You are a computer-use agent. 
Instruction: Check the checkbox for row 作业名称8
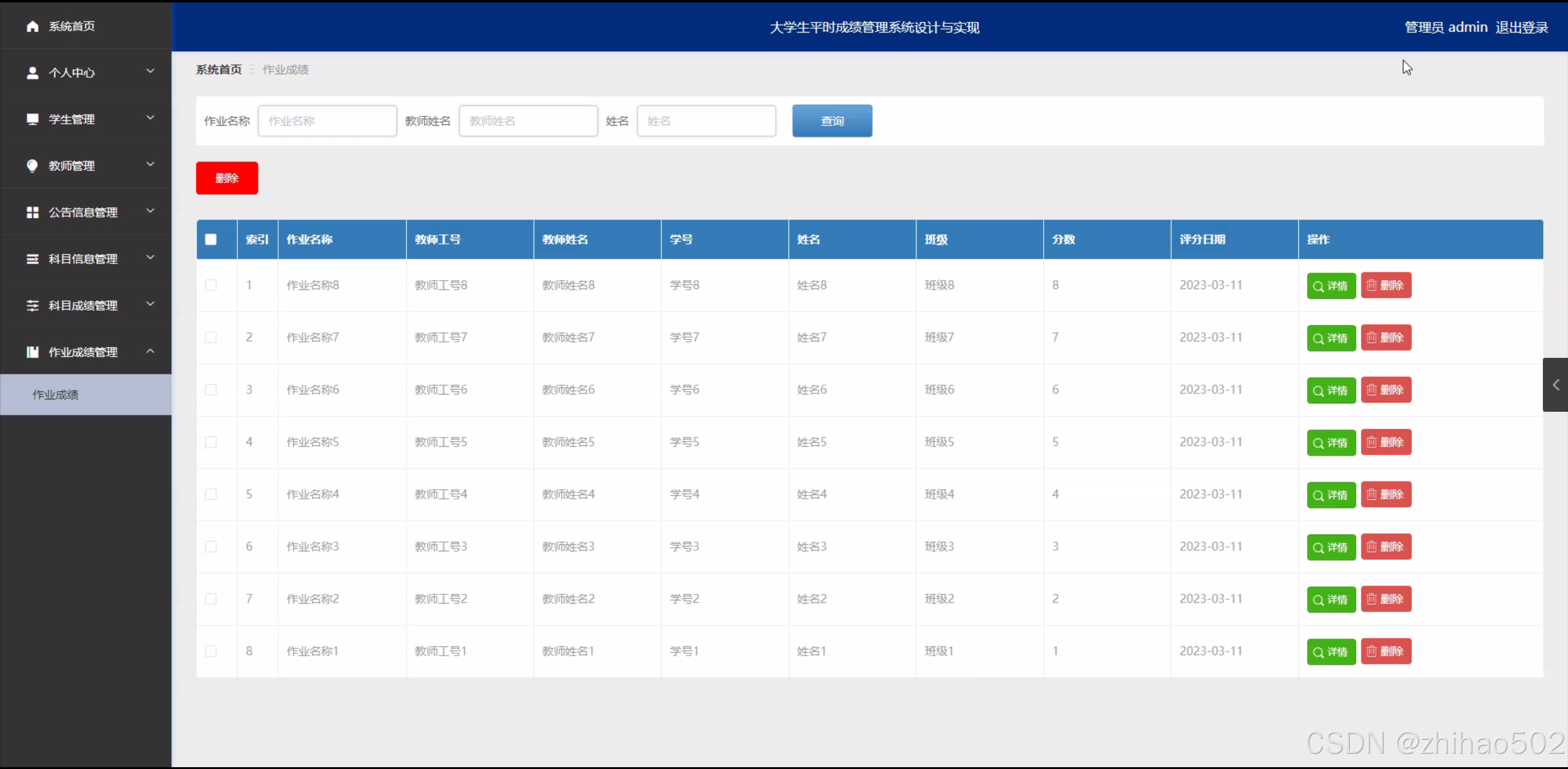(211, 285)
